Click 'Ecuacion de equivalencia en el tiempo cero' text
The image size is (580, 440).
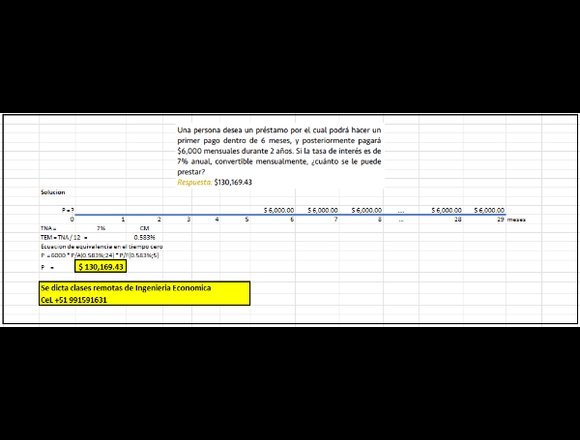[x=102, y=247]
